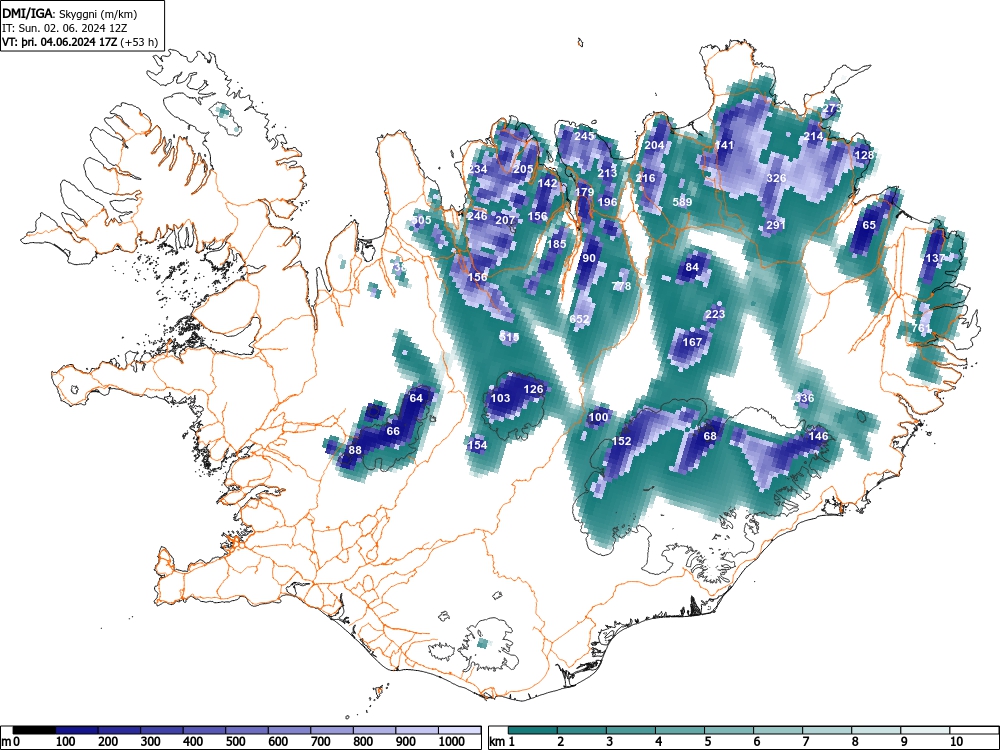
Task: Select the valid time line 'VT: þri. 04.06.2024 17Z'
Action: click(x=61, y=42)
